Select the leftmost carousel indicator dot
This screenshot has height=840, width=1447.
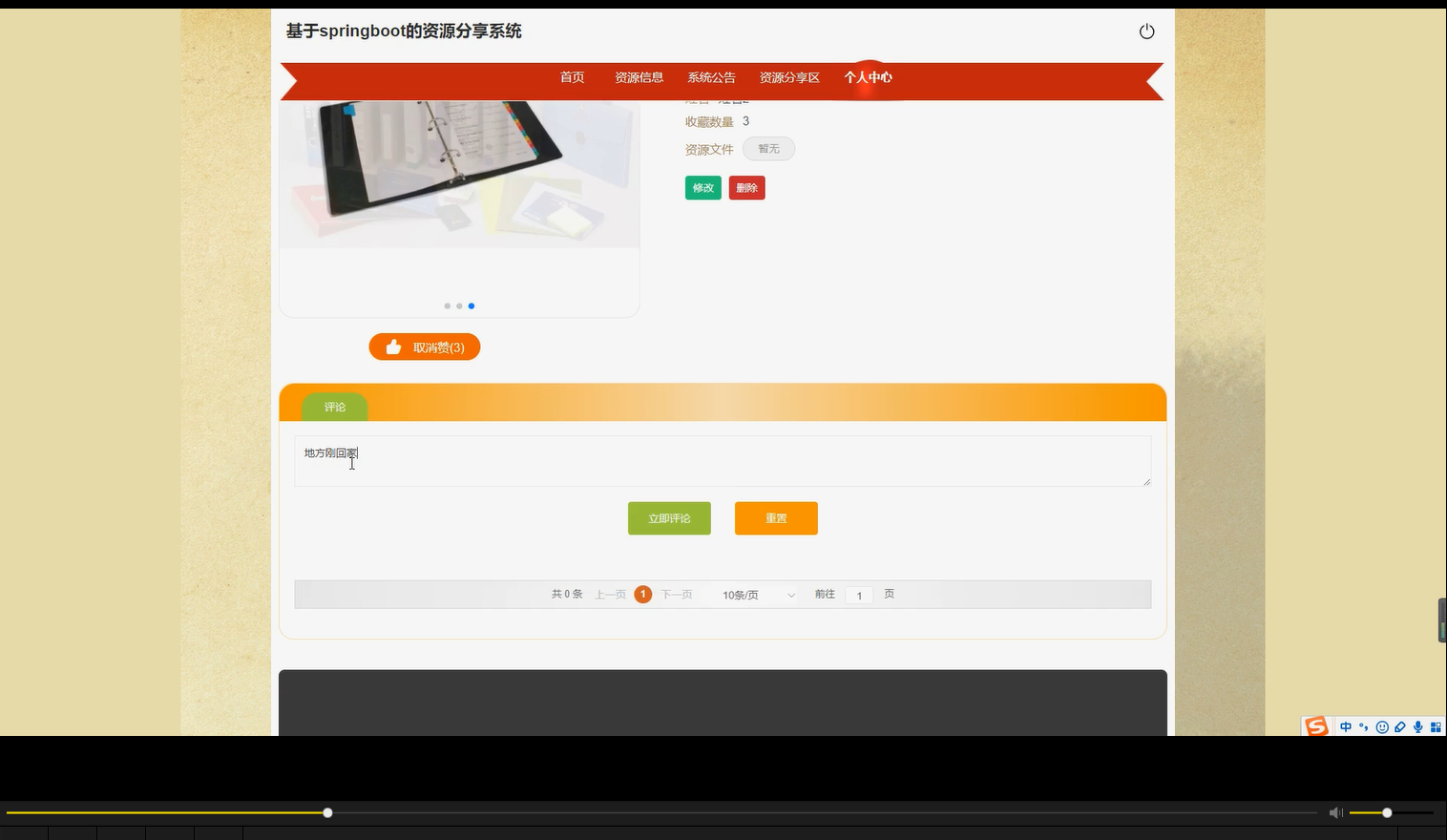click(x=447, y=305)
